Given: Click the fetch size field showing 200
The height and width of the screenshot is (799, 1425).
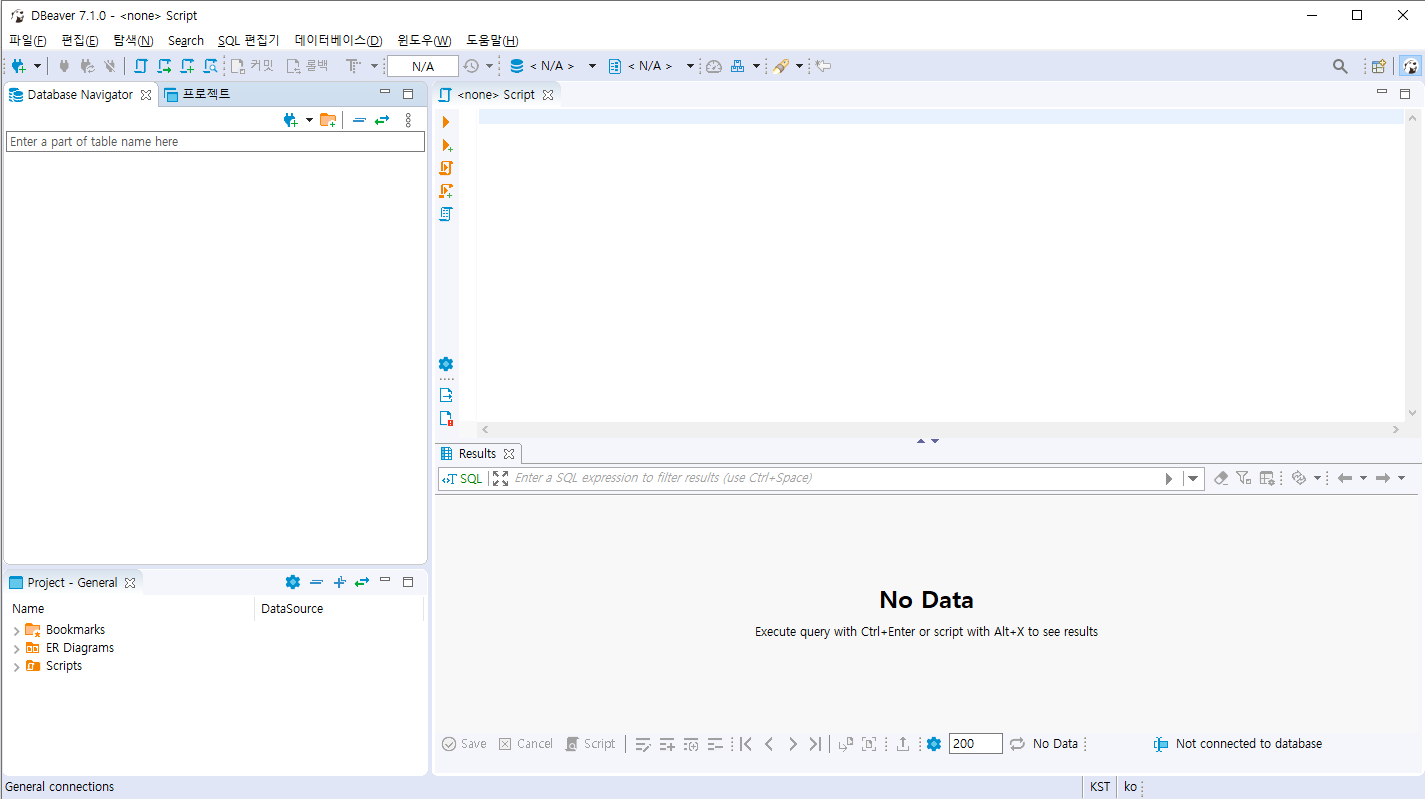Looking at the screenshot, I should coord(975,744).
